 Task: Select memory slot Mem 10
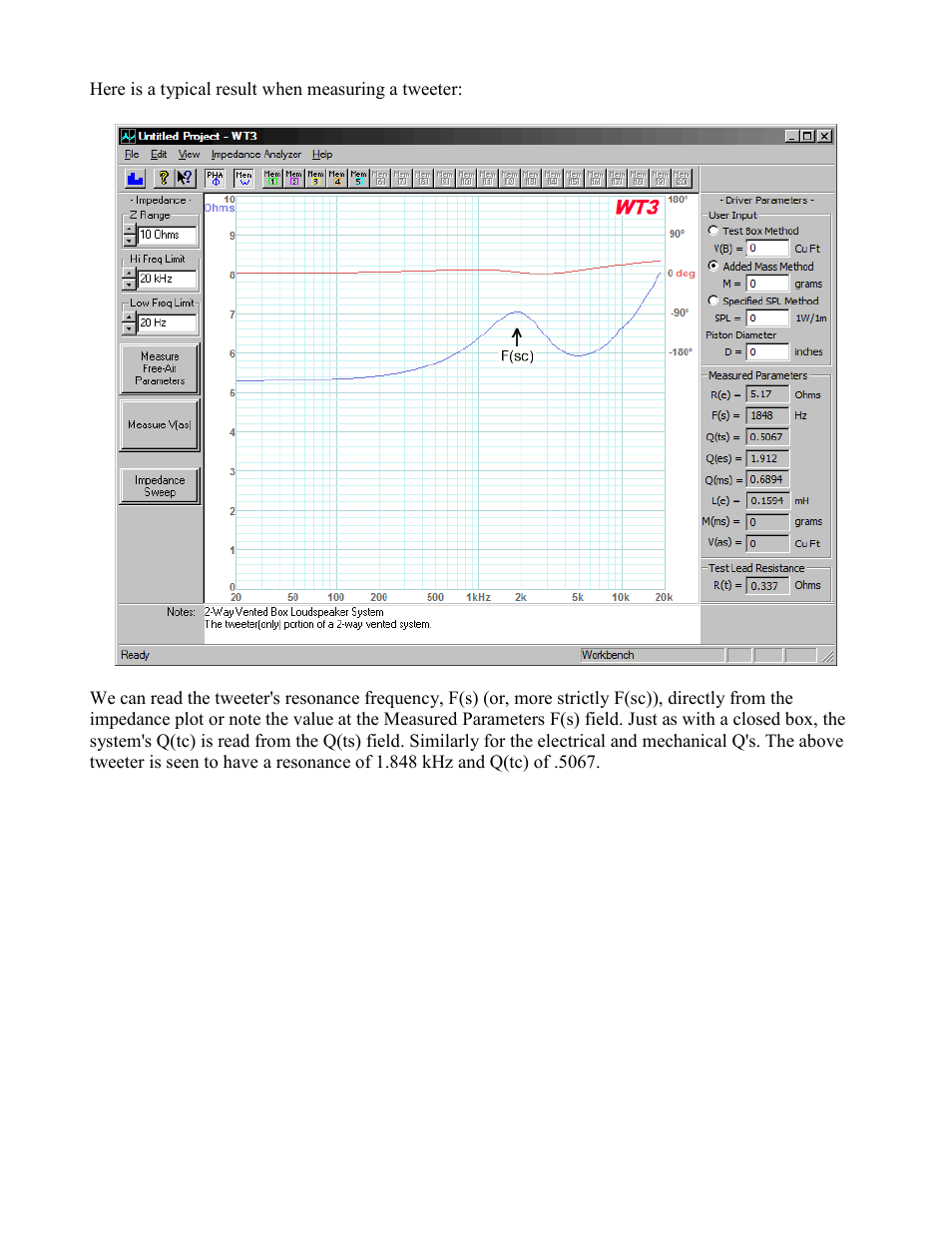point(467,178)
